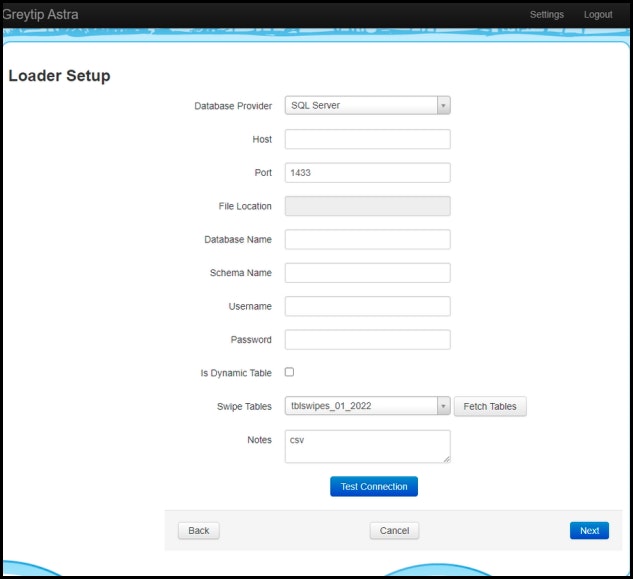
Task: Click Logout in the top bar
Action: coord(598,15)
